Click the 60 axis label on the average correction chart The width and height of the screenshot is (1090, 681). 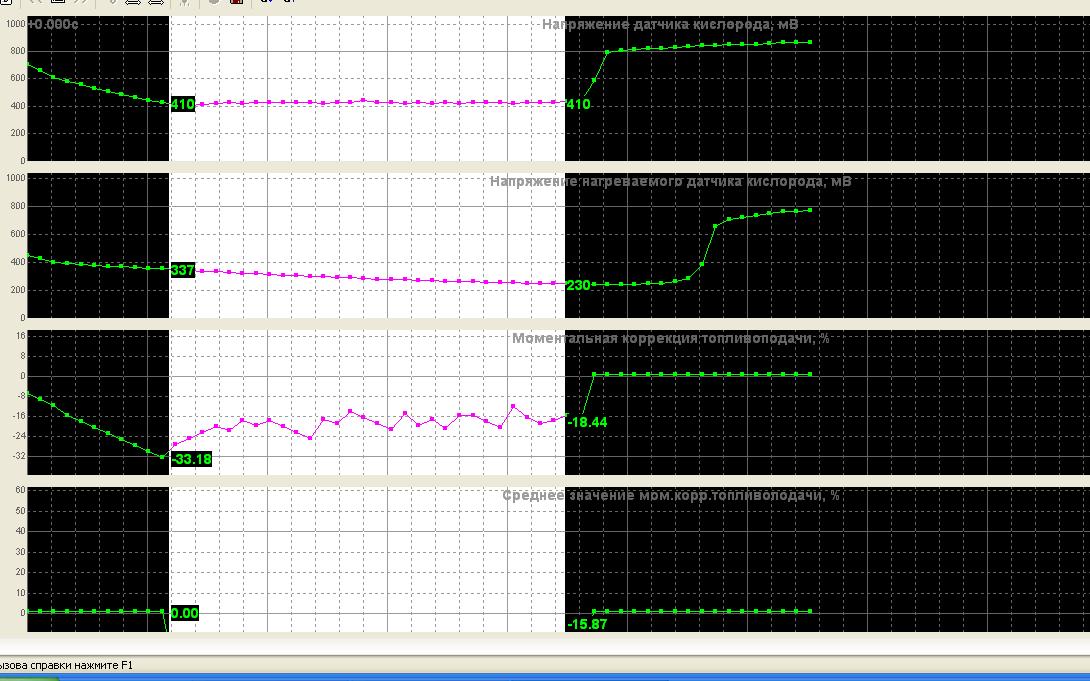coord(20,490)
